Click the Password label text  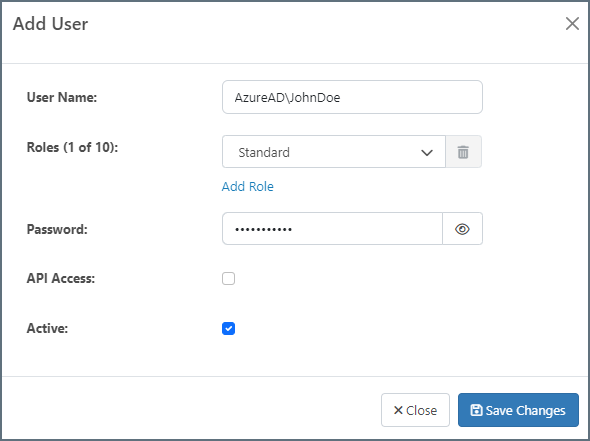coord(57,229)
